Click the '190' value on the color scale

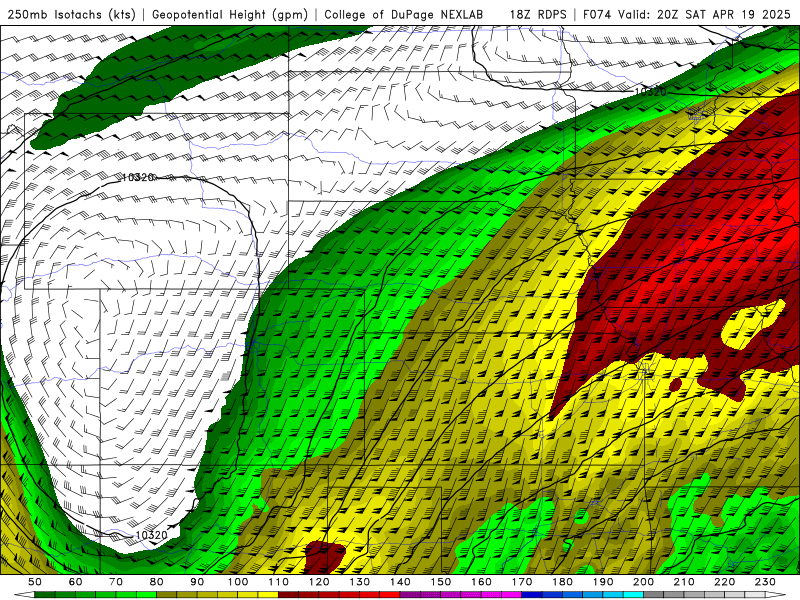604,582
